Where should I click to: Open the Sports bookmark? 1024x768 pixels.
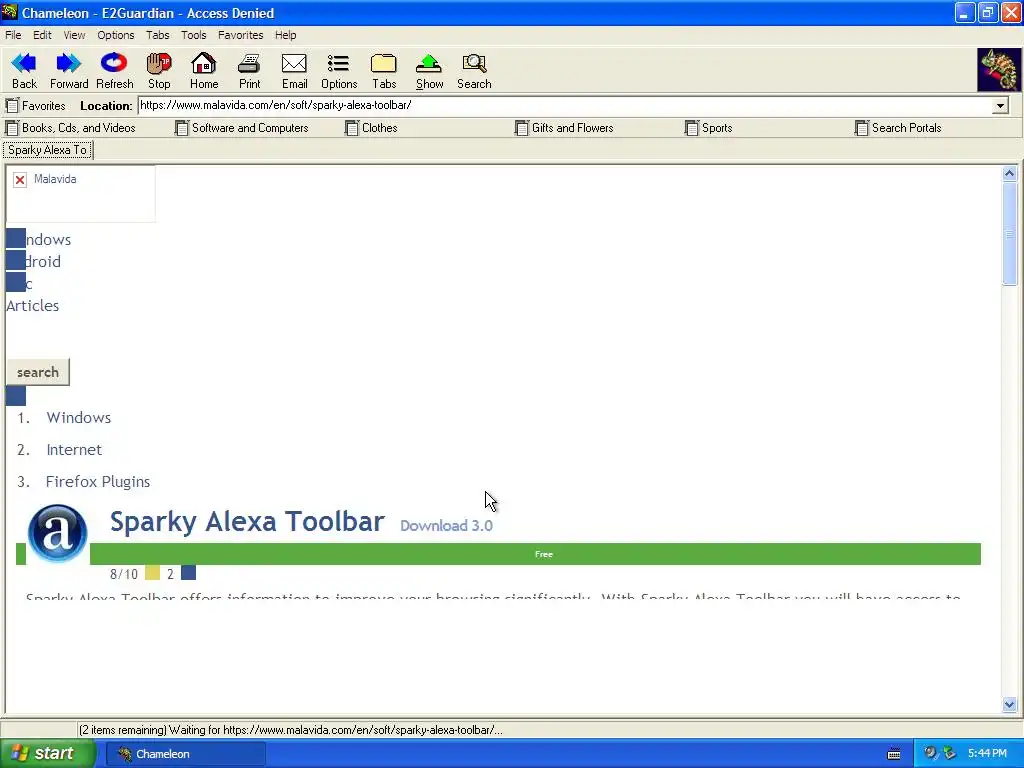709,128
